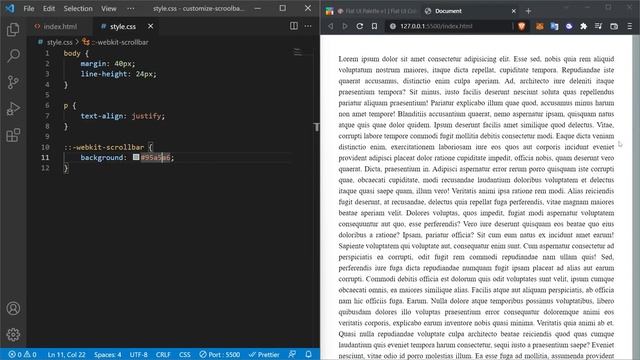Change indentation via Spaces: 4
The width and height of the screenshot is (640, 360).
click(108, 354)
